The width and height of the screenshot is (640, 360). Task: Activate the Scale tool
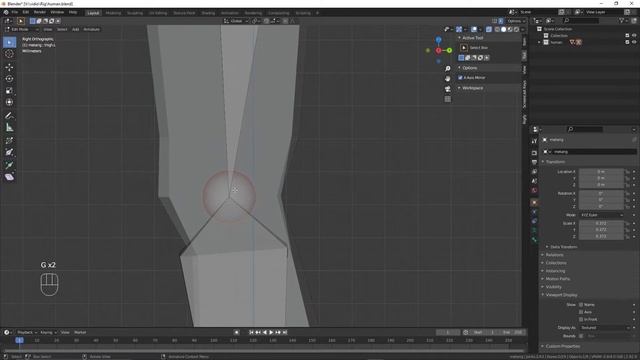9,90
